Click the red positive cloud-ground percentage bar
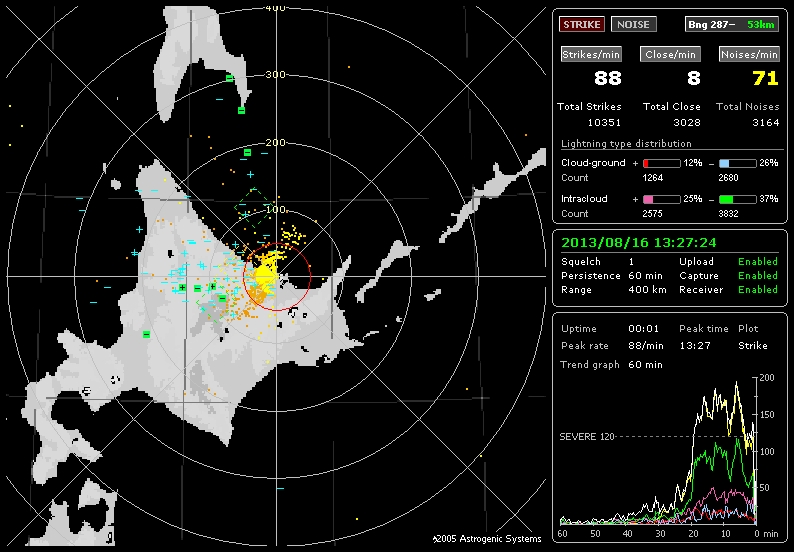Viewport: 794px width, 552px height. tap(660, 162)
